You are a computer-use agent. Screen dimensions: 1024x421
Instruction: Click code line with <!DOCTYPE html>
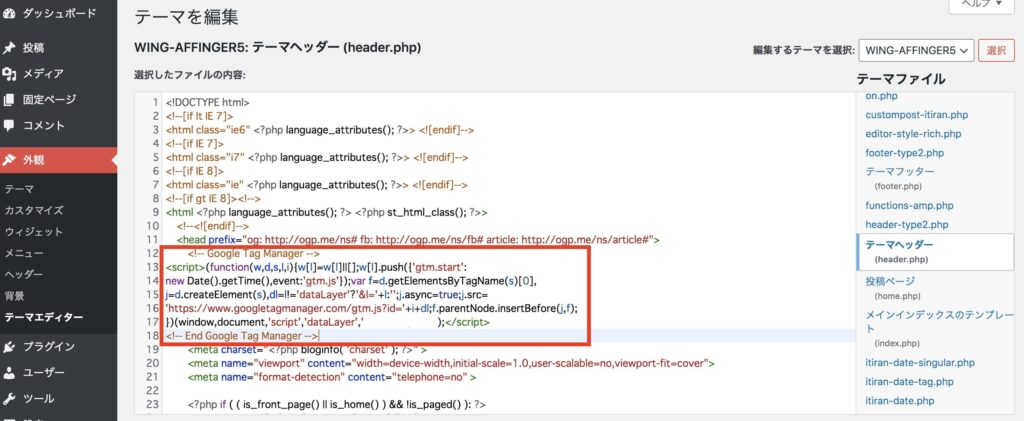[x=208, y=102]
